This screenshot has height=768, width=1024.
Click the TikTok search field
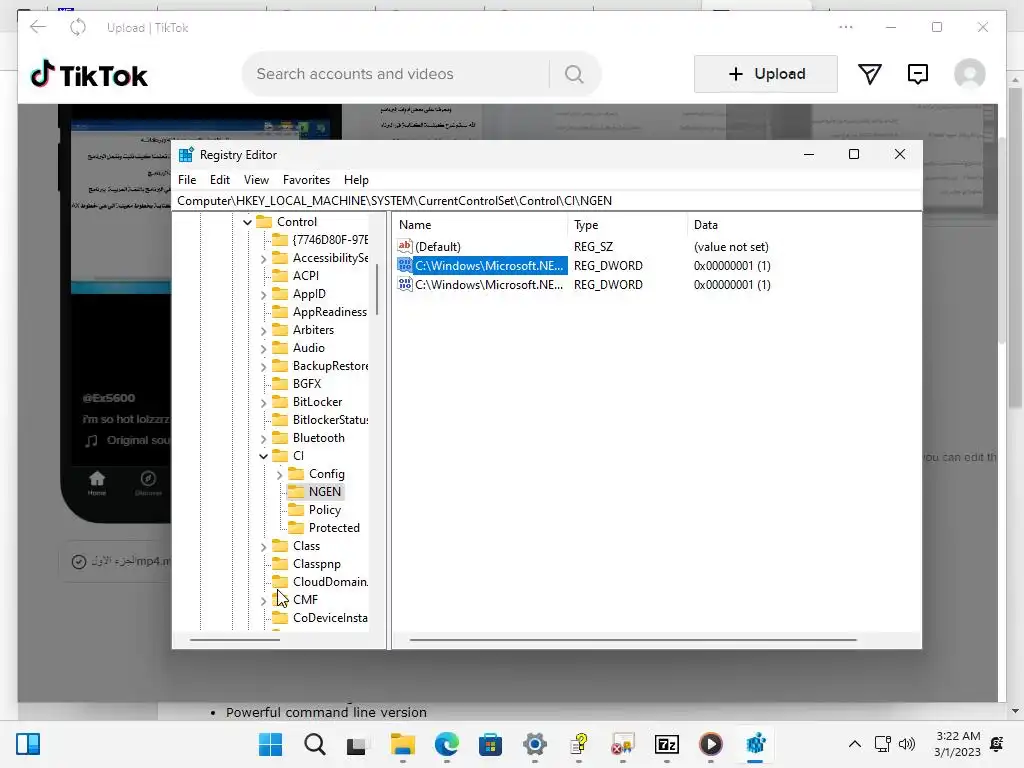(395, 74)
